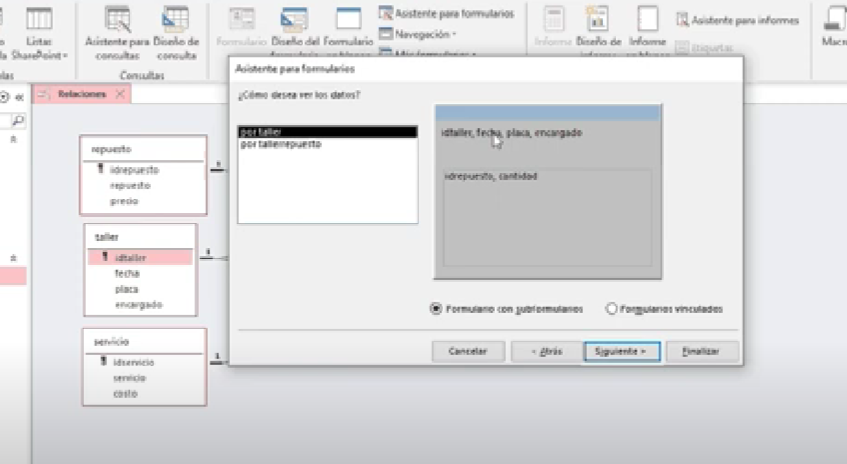The width and height of the screenshot is (847, 464).
Task: Close the Relaciones tab
Action: pyautogui.click(x=120, y=94)
